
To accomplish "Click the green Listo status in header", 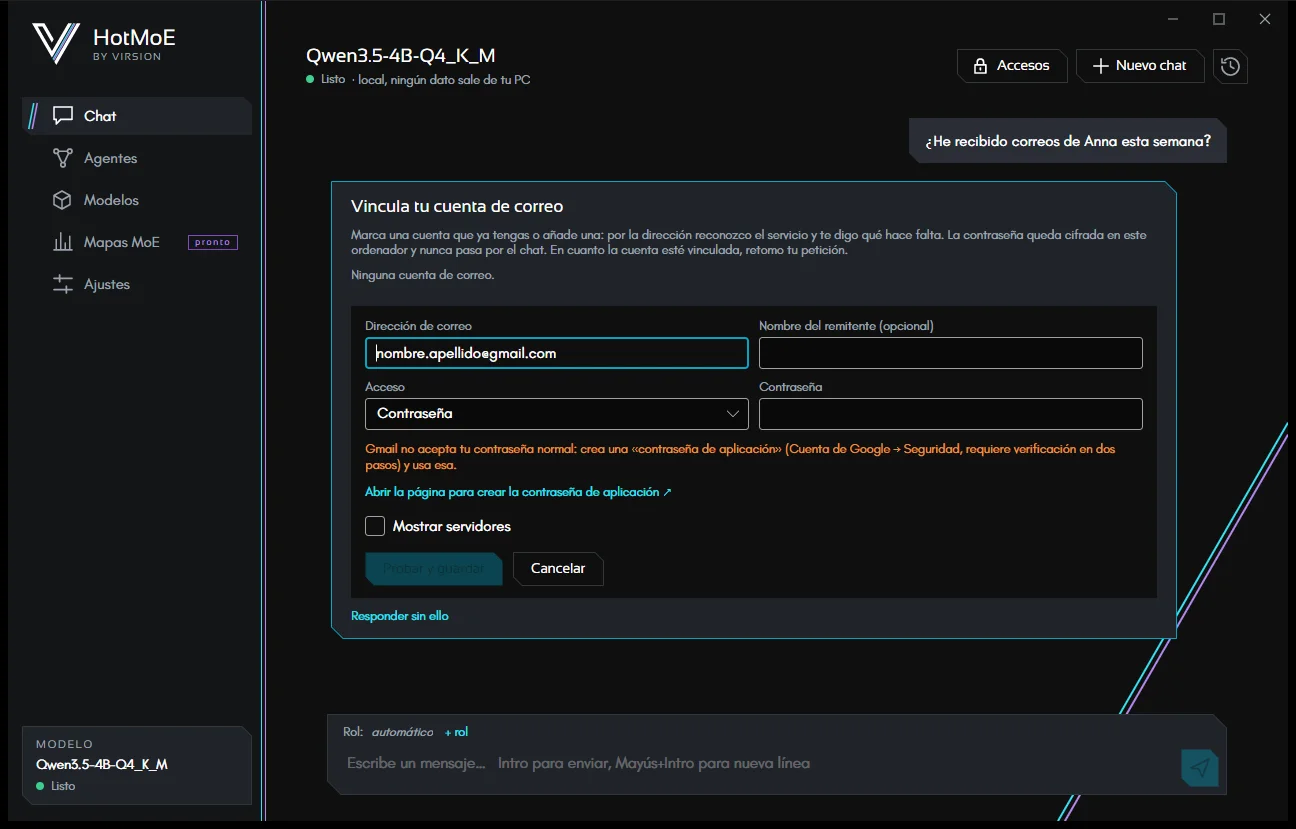I will pyautogui.click(x=326, y=79).
